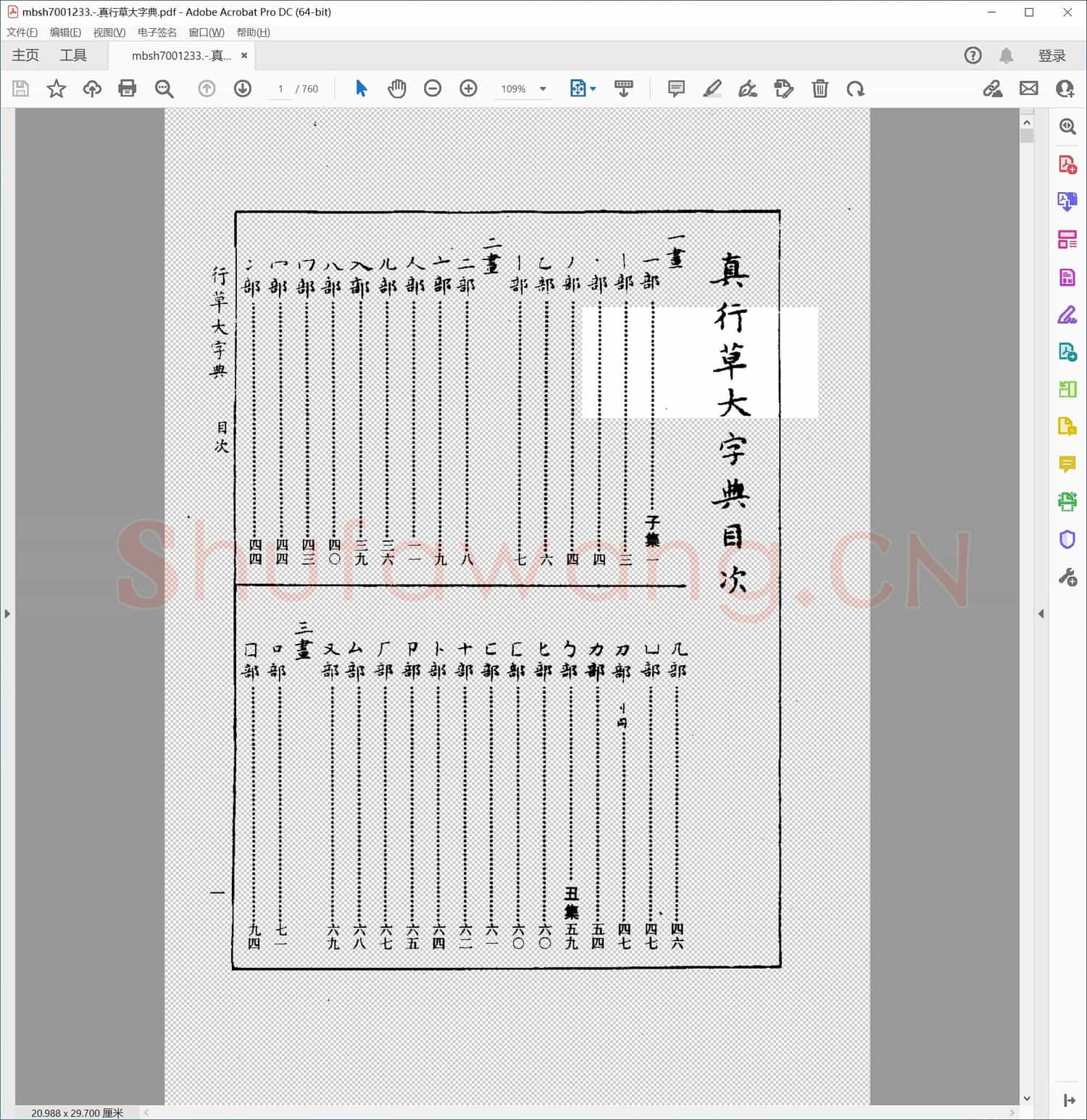Screen dimensions: 1087x1120
Task: Collapse the right tools pane
Action: coord(1041,614)
